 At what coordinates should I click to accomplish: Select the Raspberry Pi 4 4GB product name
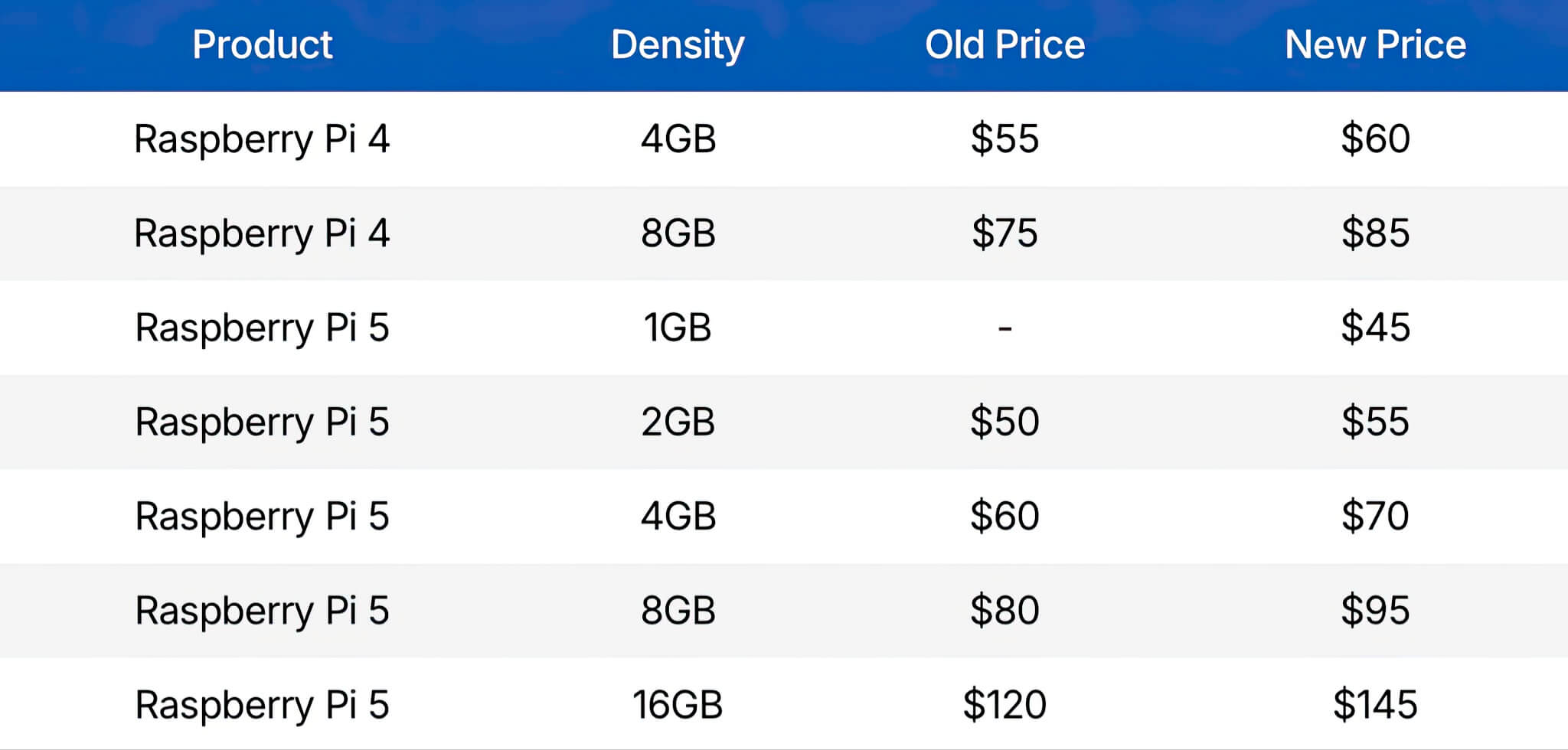(262, 139)
